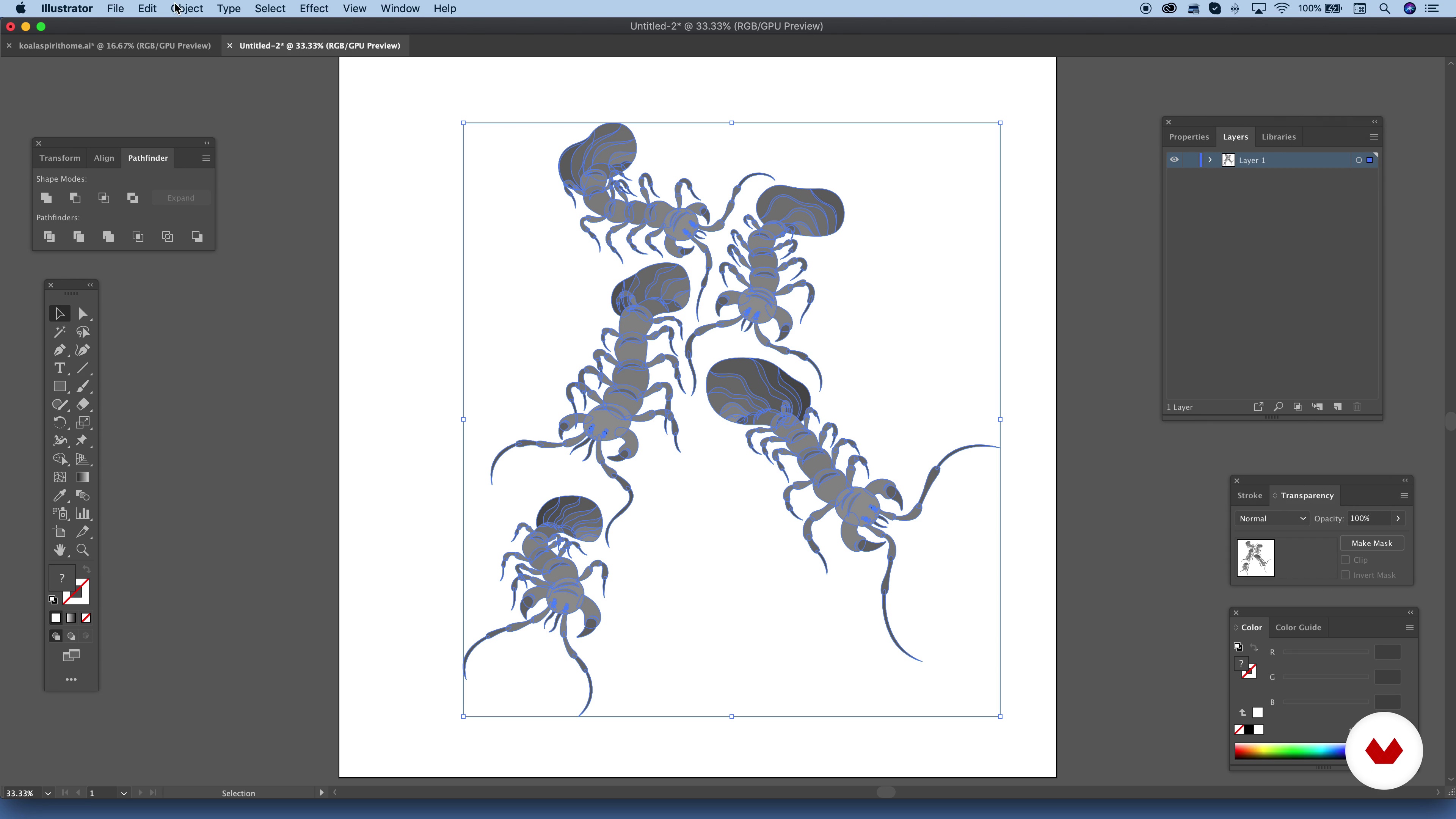Select the Mesh tool

60,477
